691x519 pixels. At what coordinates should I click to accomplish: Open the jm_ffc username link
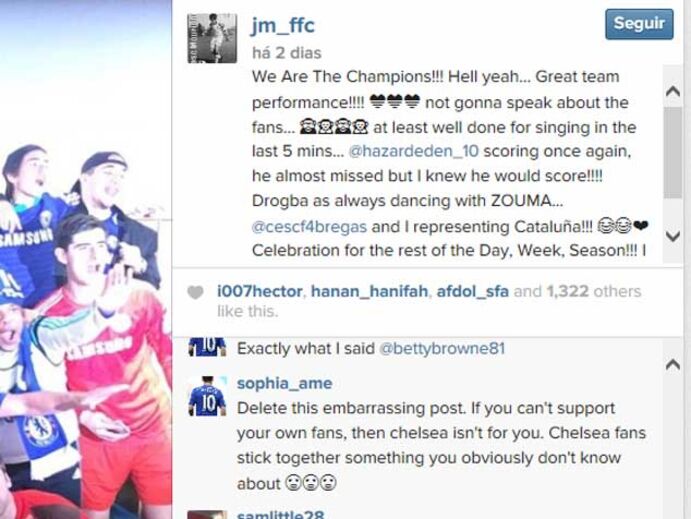tap(282, 25)
